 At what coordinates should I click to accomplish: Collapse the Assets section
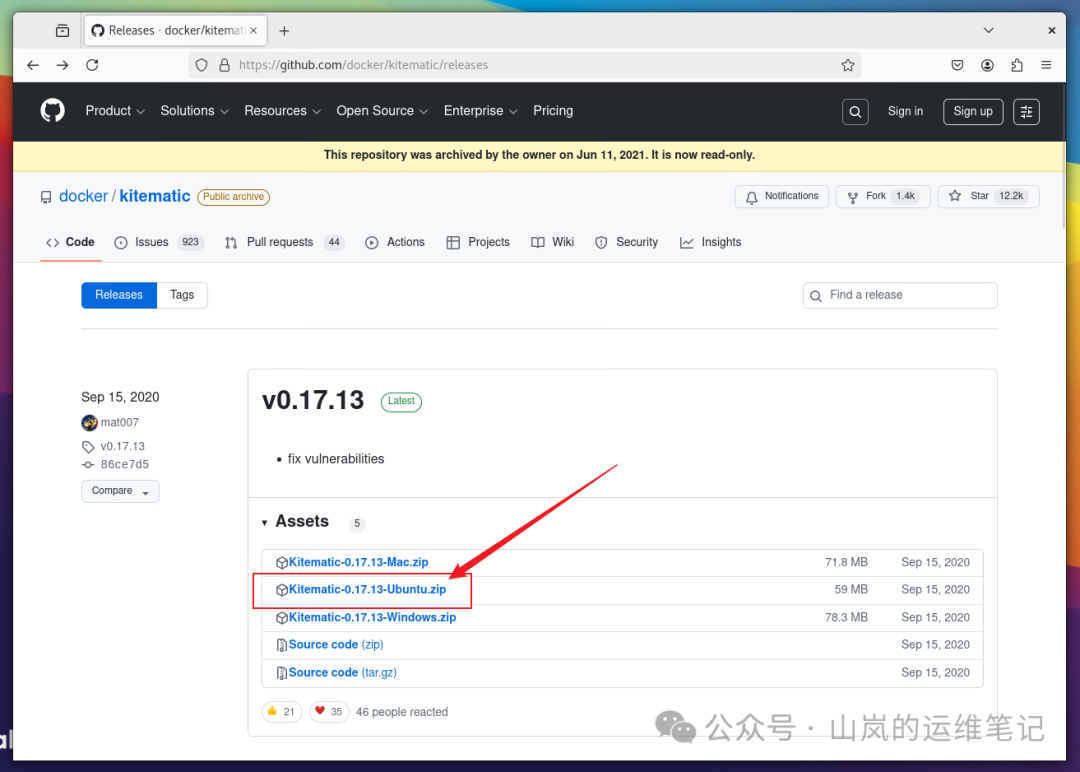click(x=266, y=521)
